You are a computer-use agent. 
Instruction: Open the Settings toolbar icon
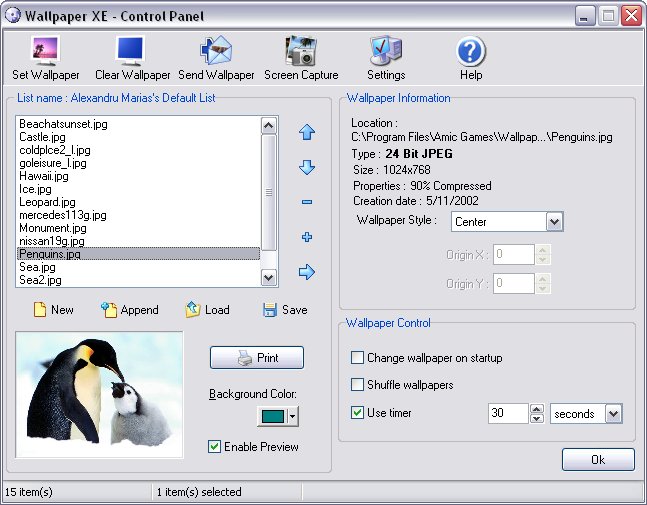click(386, 50)
